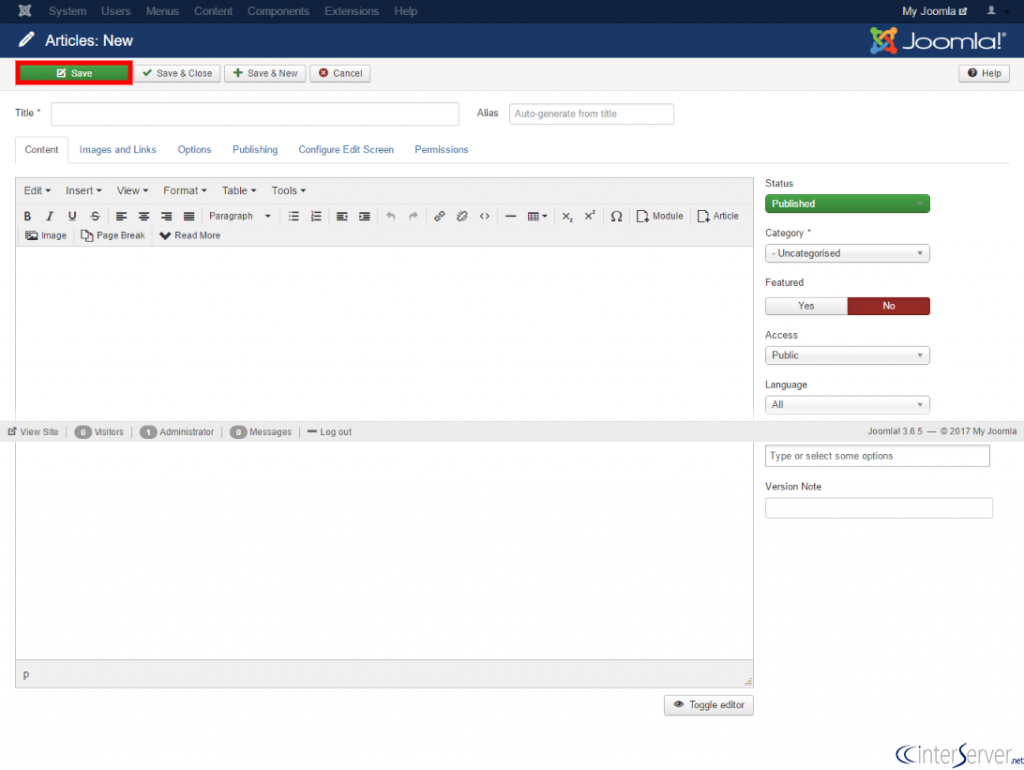Open the editor Tools menu
The width and height of the screenshot is (1024, 770).
point(288,191)
